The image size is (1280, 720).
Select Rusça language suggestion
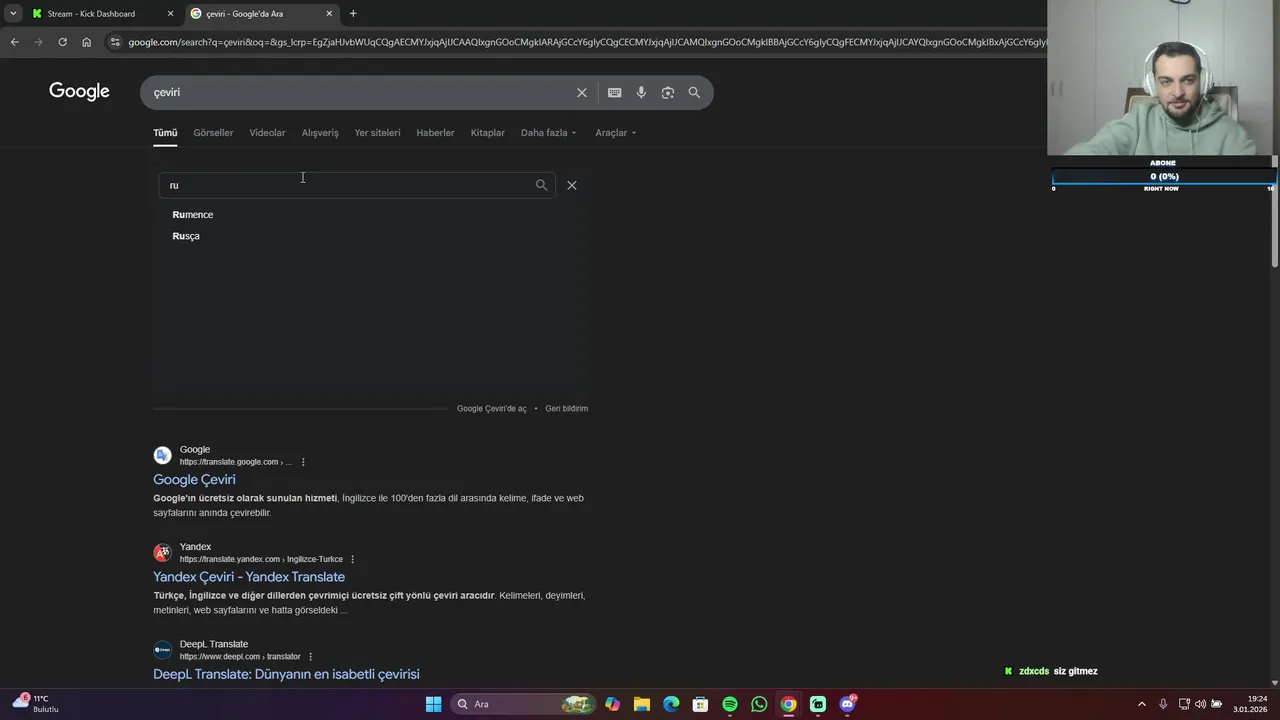[x=186, y=236]
